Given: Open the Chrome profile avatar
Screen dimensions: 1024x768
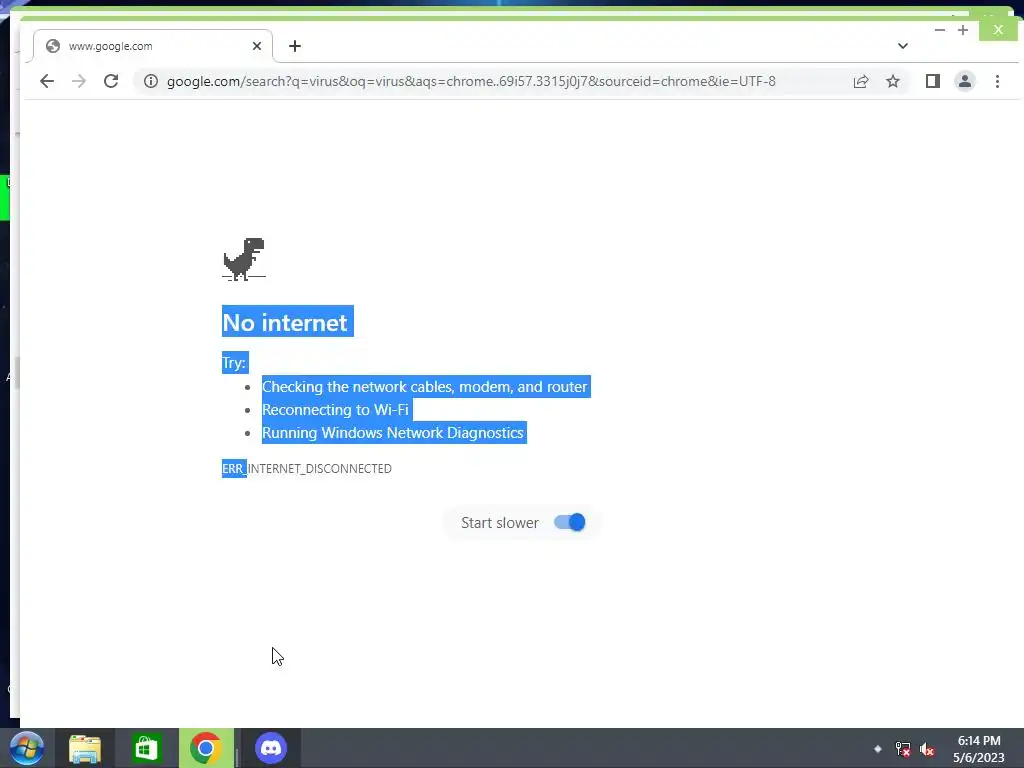Looking at the screenshot, I should [x=965, y=81].
